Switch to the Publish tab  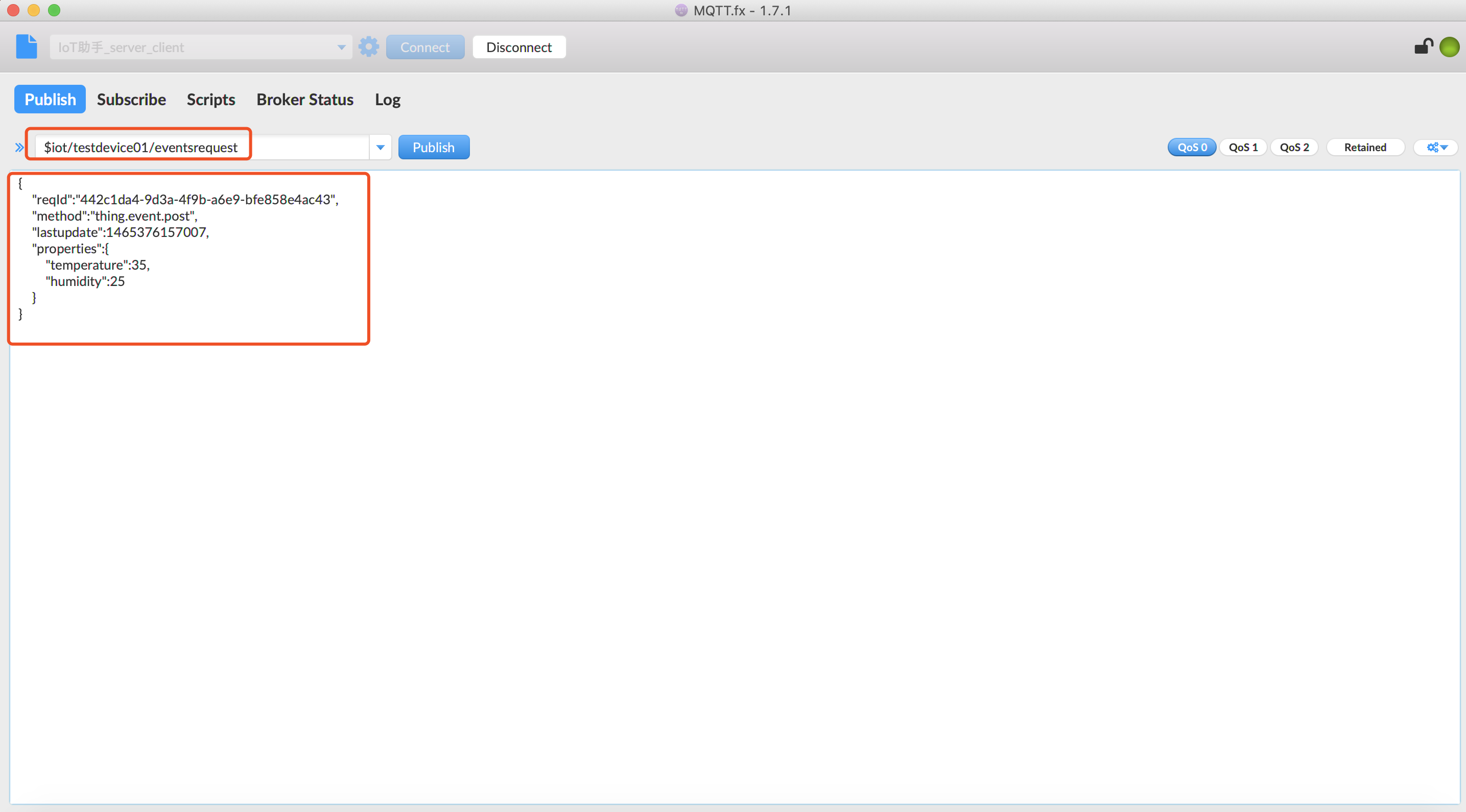tap(50, 100)
